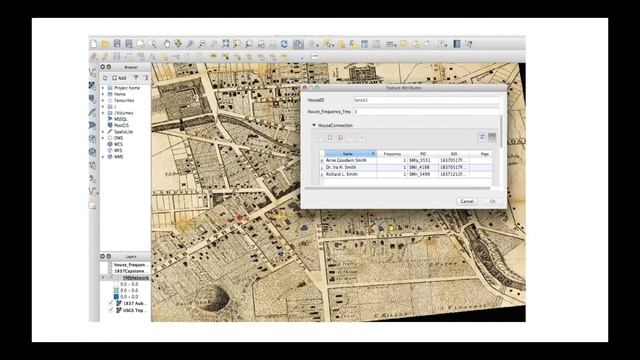
Task: Expand the /Volumes node
Action: (x=103, y=113)
